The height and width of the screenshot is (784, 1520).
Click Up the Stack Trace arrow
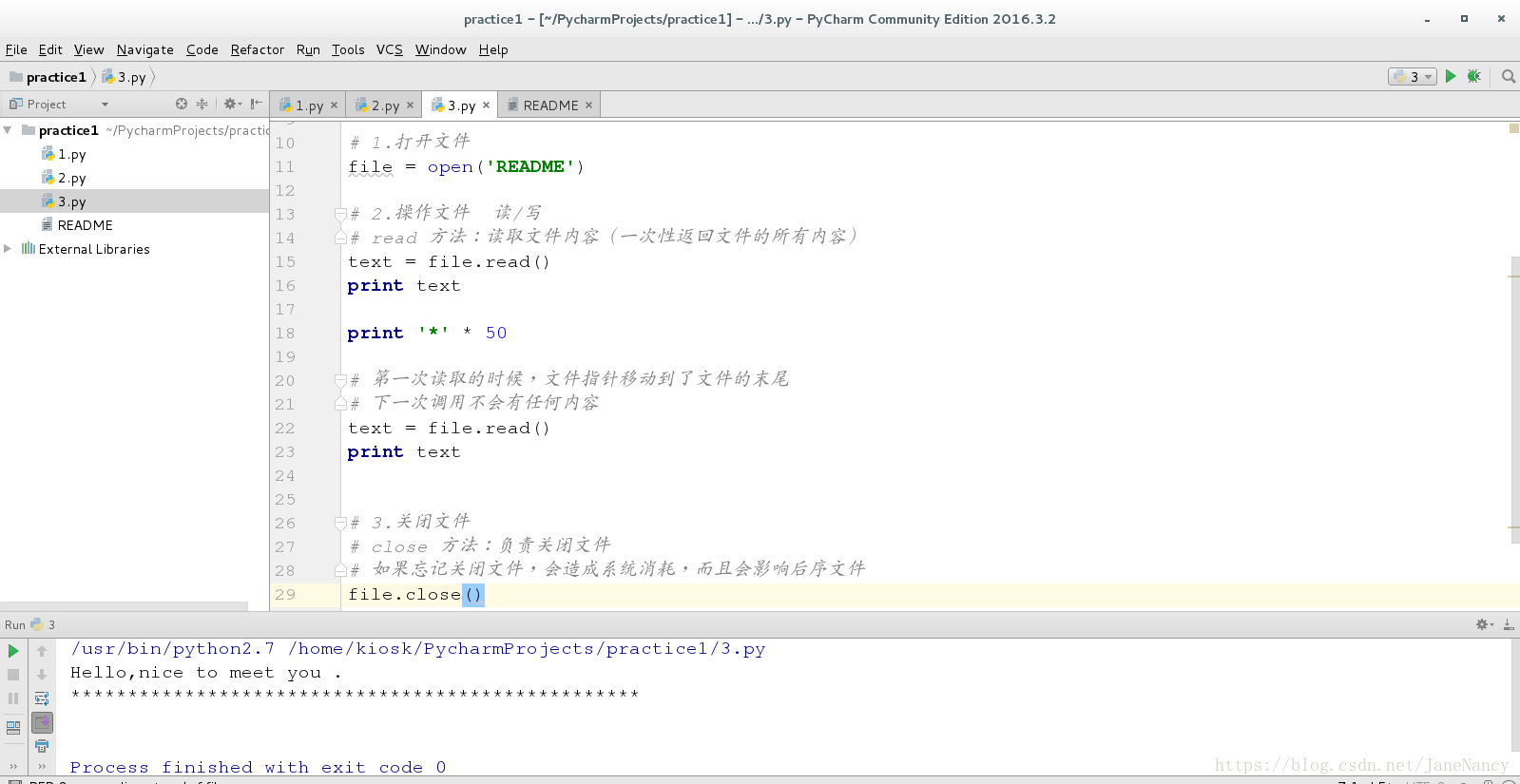(x=42, y=651)
